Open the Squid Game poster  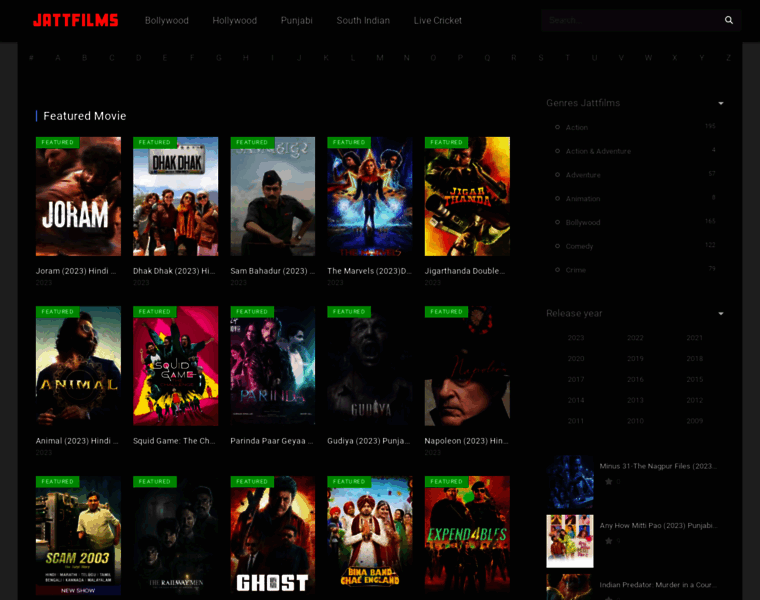pos(175,366)
